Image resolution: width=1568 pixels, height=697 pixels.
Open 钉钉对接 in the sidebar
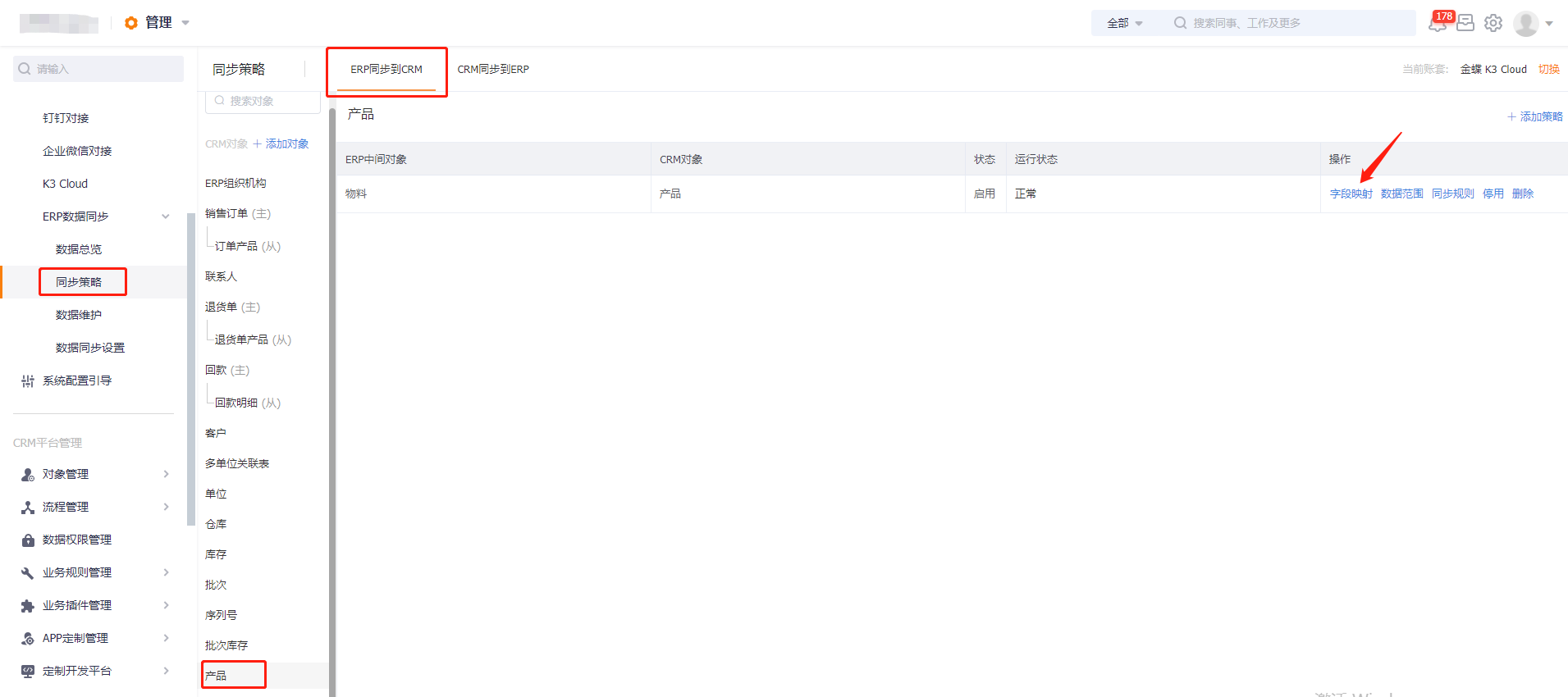[66, 118]
